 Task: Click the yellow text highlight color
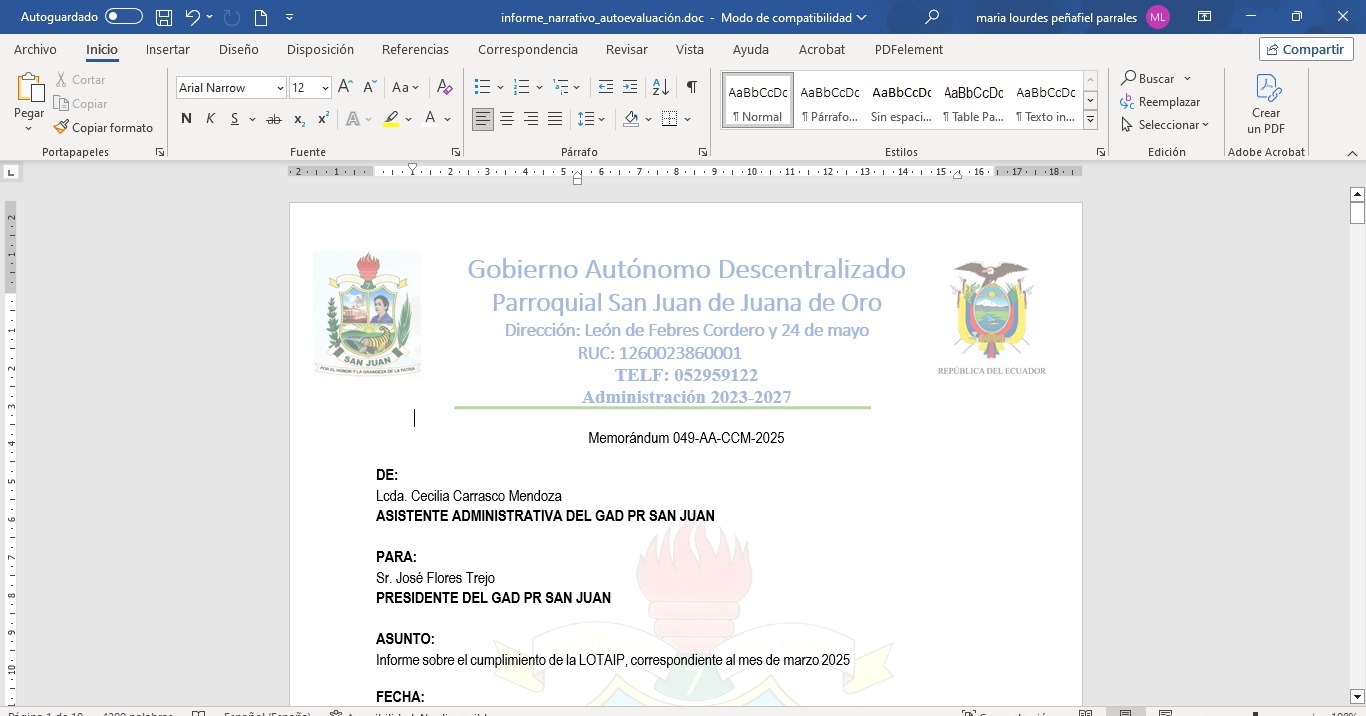point(391,119)
